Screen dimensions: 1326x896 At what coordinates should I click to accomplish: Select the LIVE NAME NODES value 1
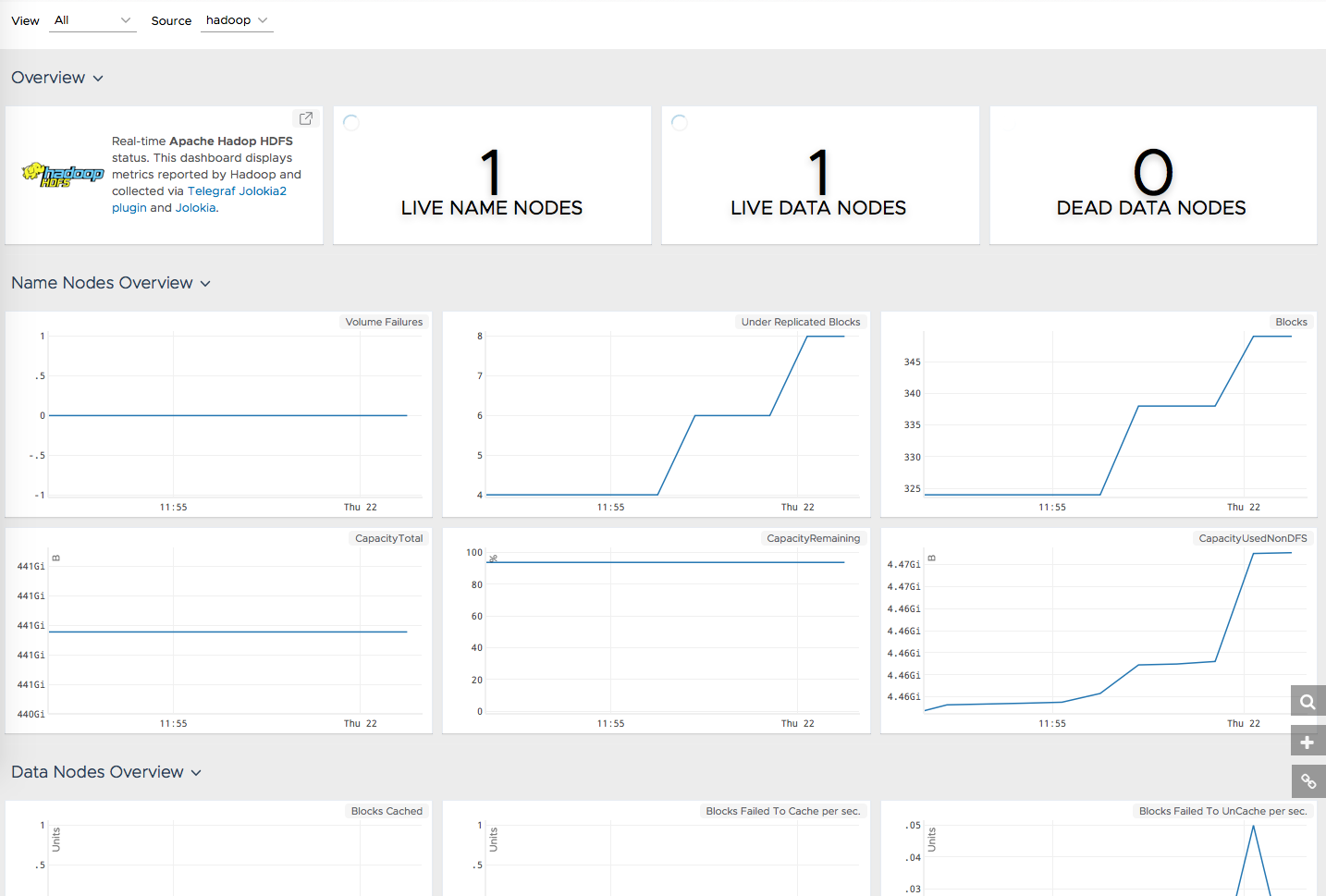pos(491,172)
